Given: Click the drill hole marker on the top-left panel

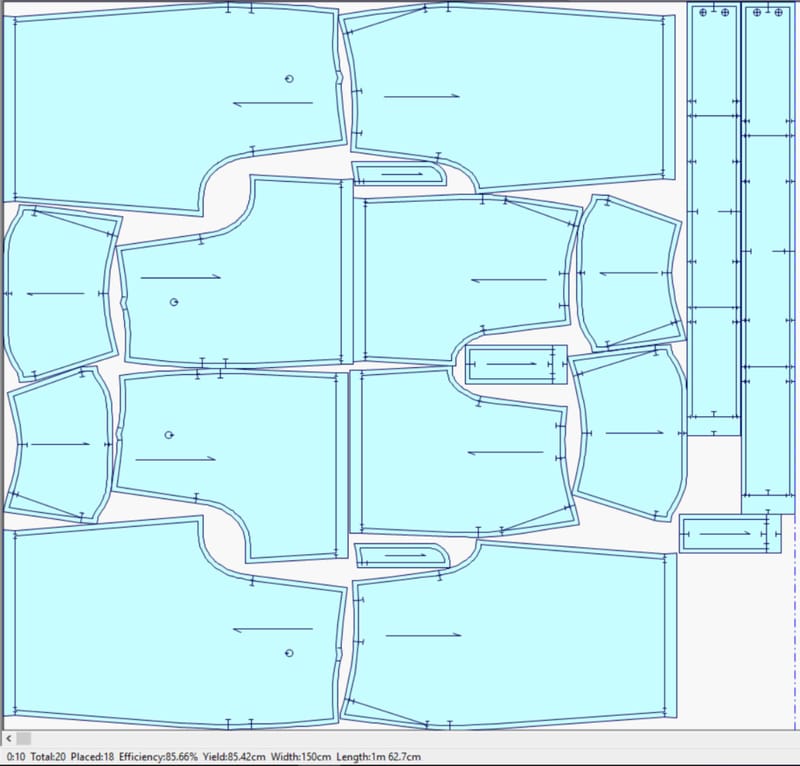Looking at the screenshot, I should point(289,78).
